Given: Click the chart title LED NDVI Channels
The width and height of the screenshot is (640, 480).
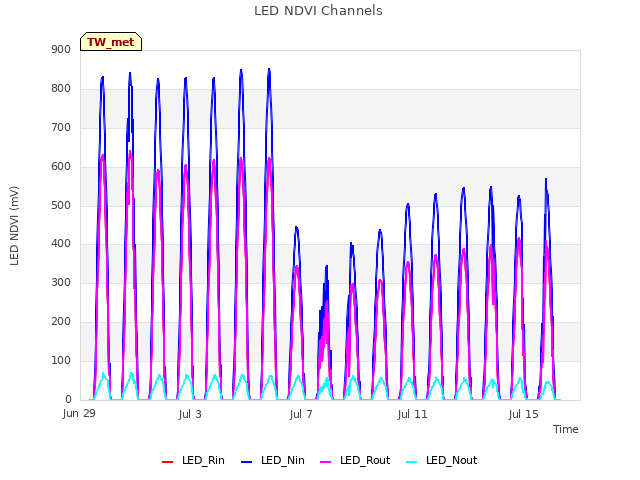Looking at the screenshot, I should pyautogui.click(x=318, y=11).
